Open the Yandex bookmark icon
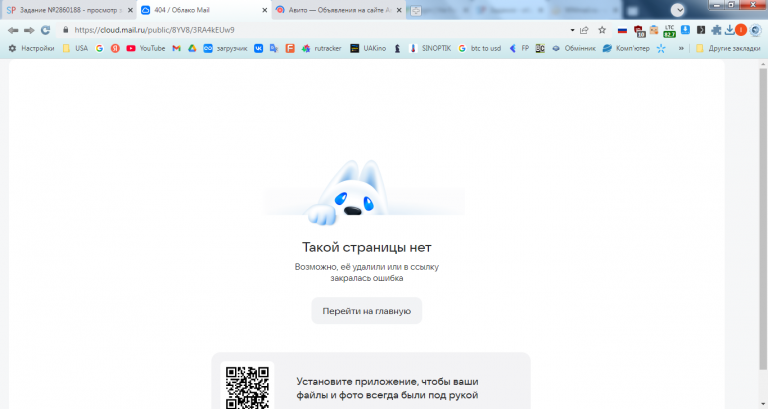 click(x=115, y=48)
